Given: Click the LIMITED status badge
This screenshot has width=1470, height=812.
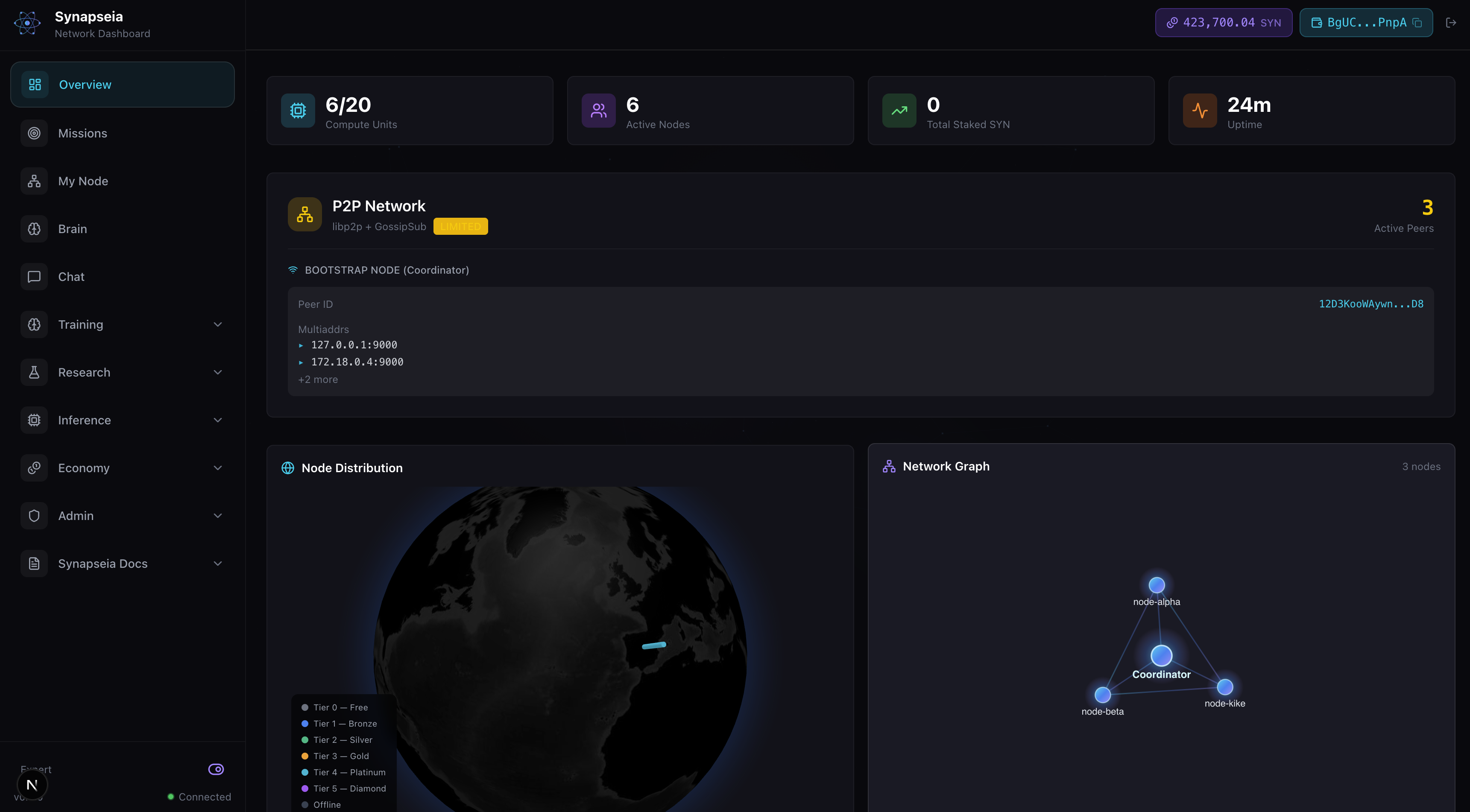Looking at the screenshot, I should (460, 227).
